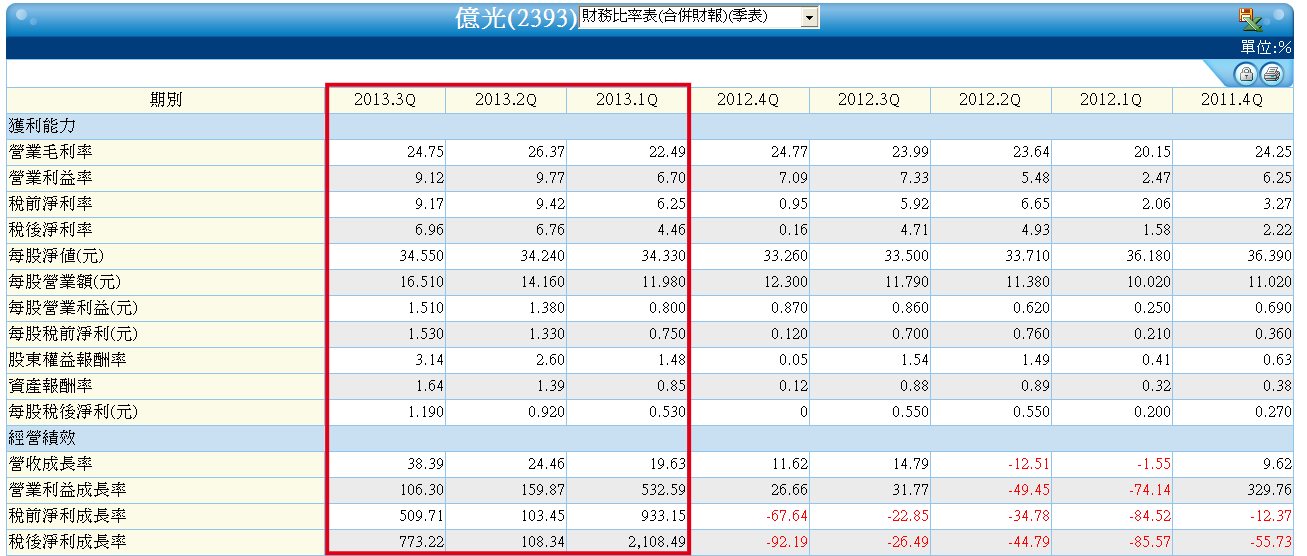Click the 773.22 net profit growth value
1307x556 pixels.
420,542
